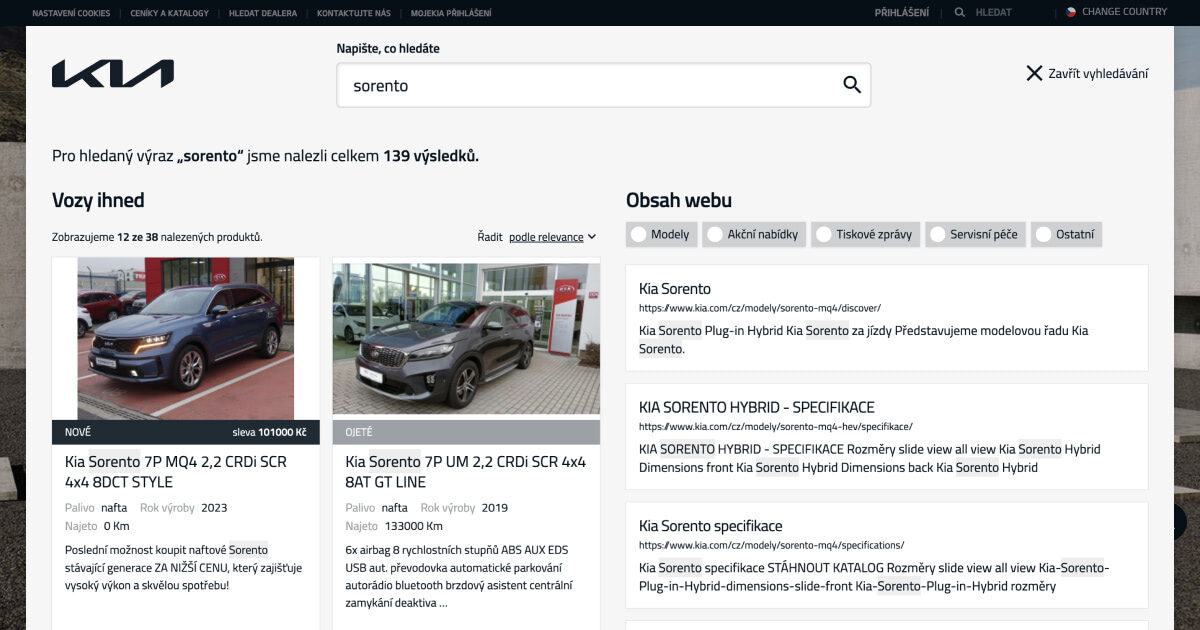Select Hledat dealera in top menu
The height and width of the screenshot is (630, 1200).
tap(263, 13)
